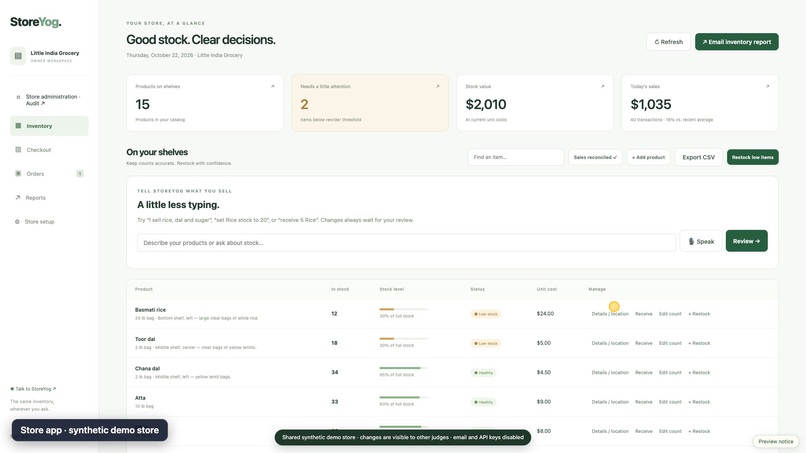Click the Preview notice button

coord(776,441)
